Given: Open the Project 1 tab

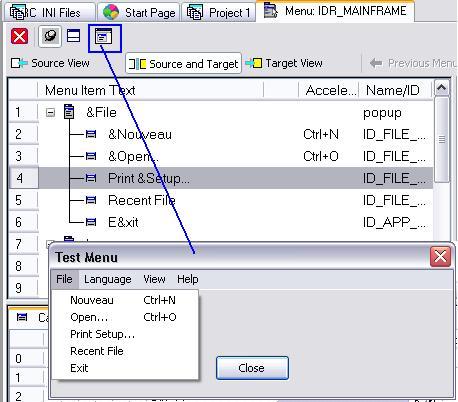Looking at the screenshot, I should point(219,13).
